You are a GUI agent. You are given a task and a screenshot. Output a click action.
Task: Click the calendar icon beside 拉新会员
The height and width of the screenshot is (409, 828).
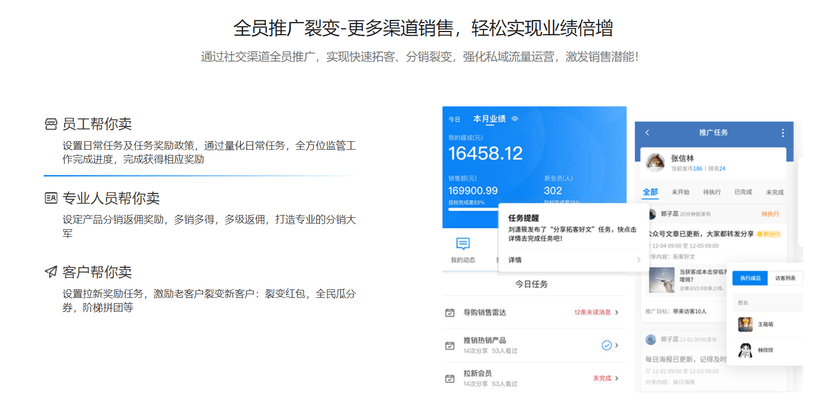coord(449,378)
